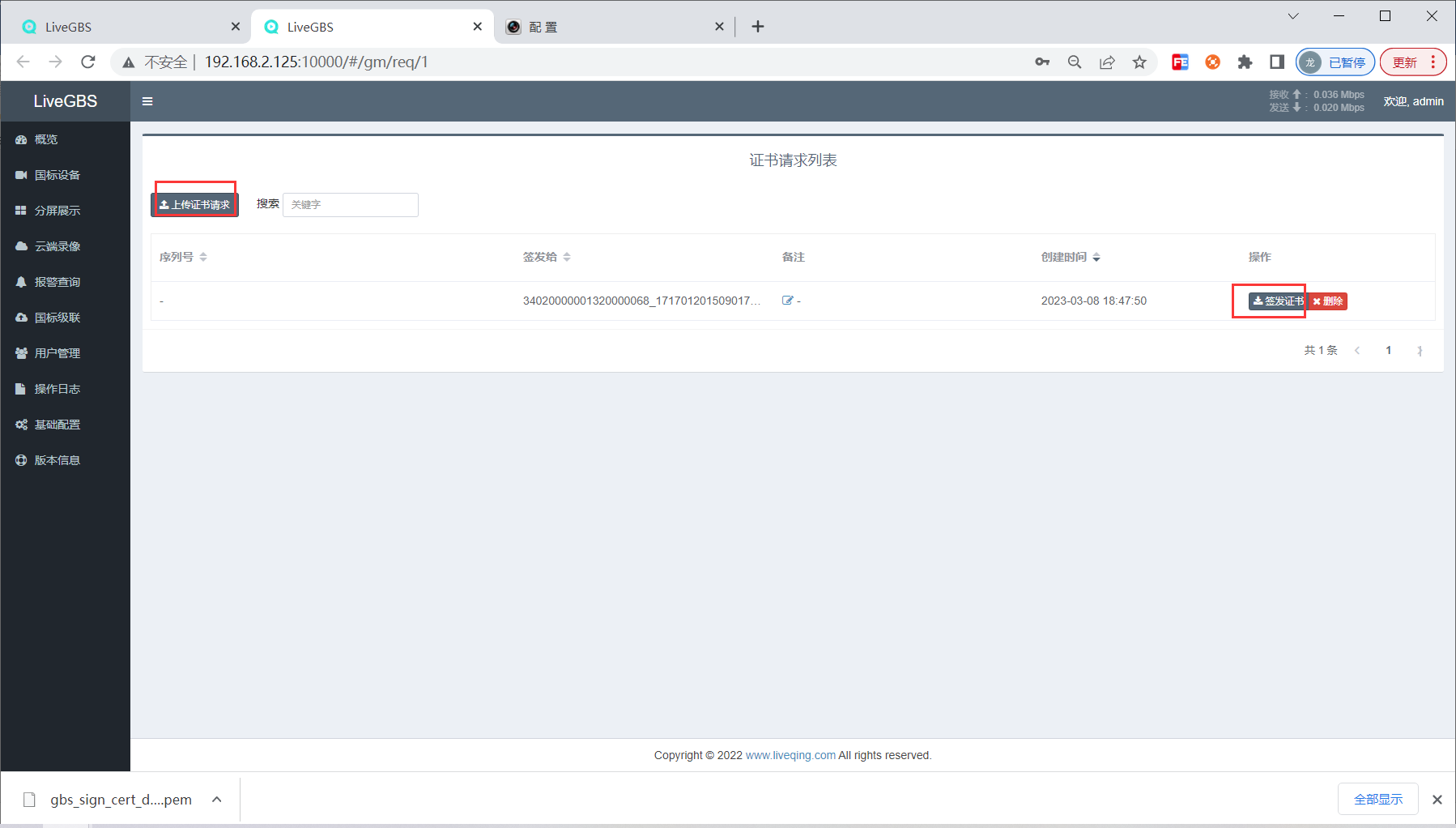1456x828 pixels.
Task: Click the 更新 browser update button
Action: click(1413, 62)
